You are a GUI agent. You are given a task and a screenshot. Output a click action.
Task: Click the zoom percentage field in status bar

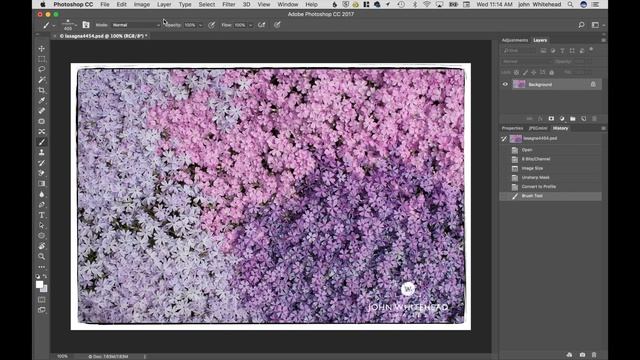62,356
